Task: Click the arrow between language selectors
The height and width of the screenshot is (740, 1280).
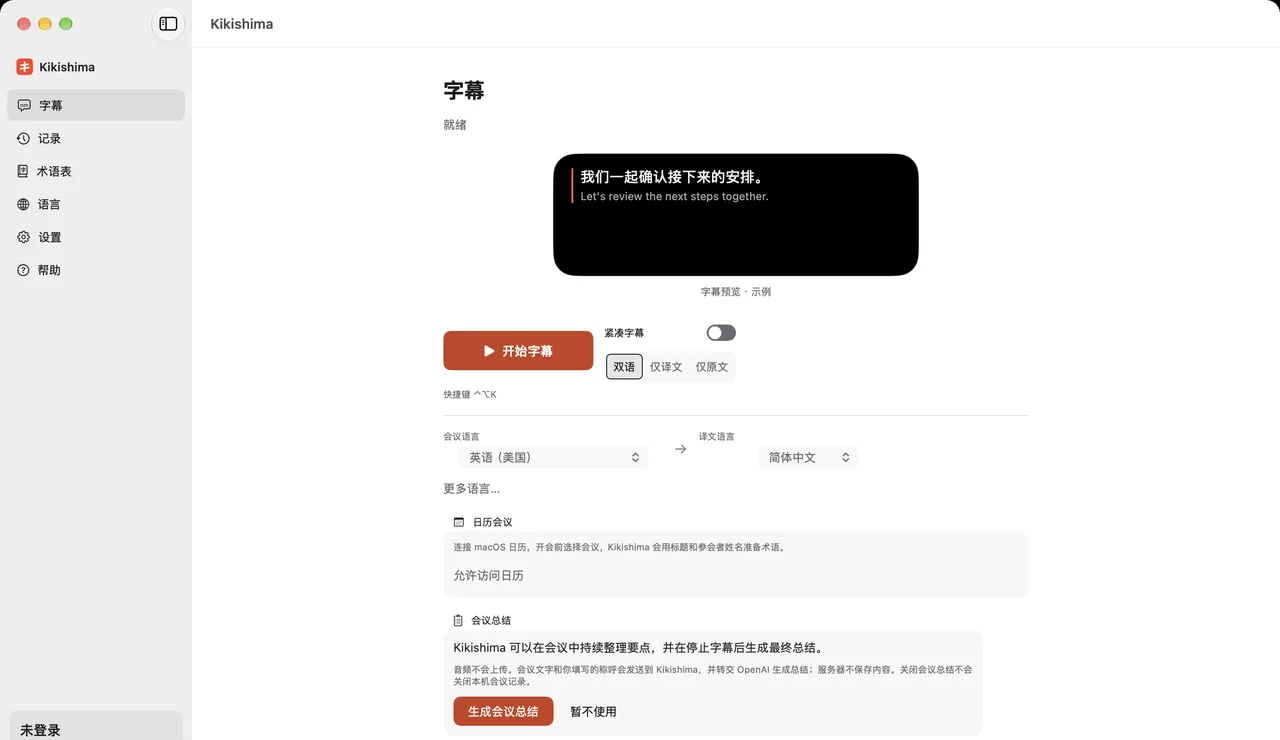Action: 681,449
